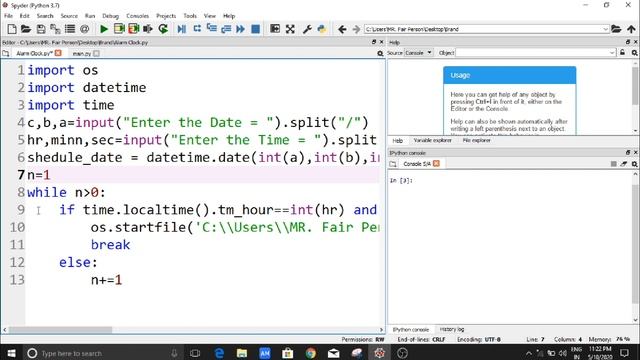Switch to the History log tab

pyautogui.click(x=452, y=329)
